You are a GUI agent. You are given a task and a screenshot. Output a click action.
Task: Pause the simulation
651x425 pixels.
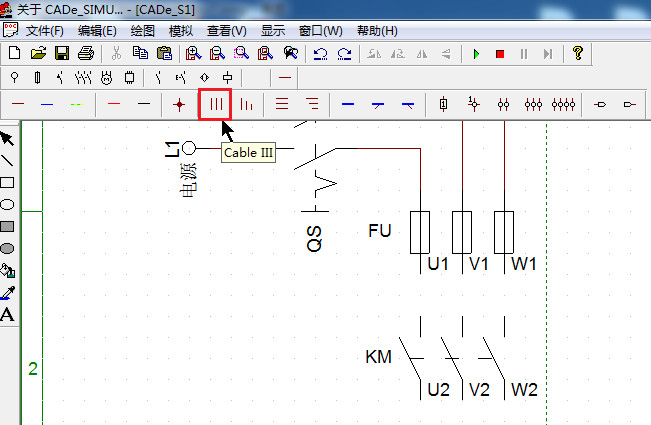pyautogui.click(x=524, y=54)
